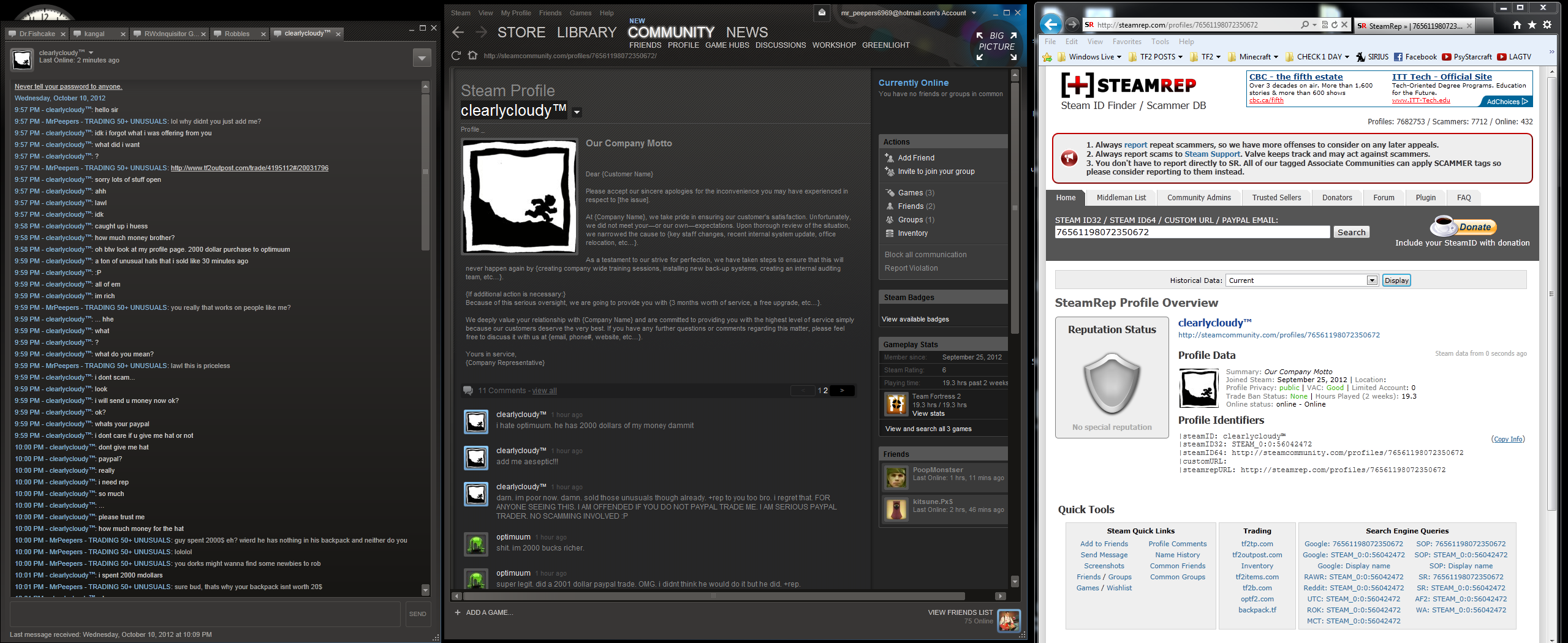Open the Internet Explorer favorites star

(1532, 25)
